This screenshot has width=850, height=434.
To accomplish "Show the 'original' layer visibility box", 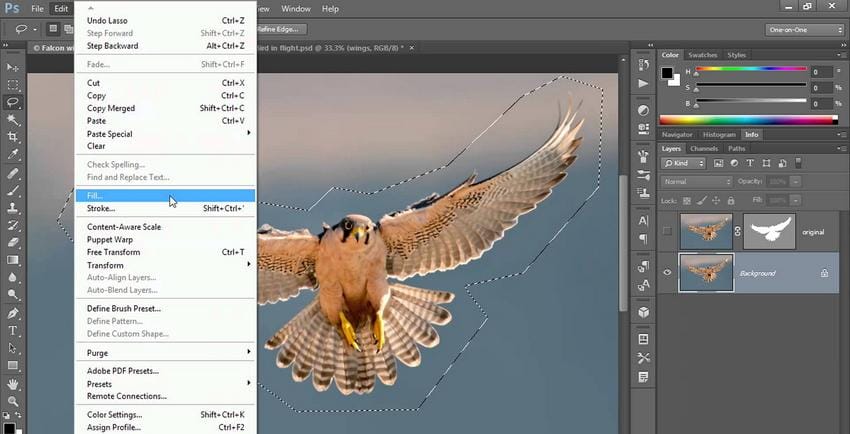I will 667,231.
